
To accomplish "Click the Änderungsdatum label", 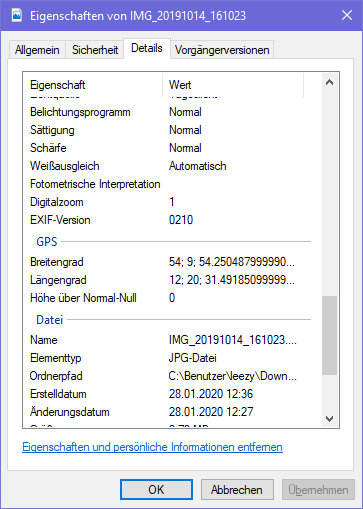I will (70, 412).
